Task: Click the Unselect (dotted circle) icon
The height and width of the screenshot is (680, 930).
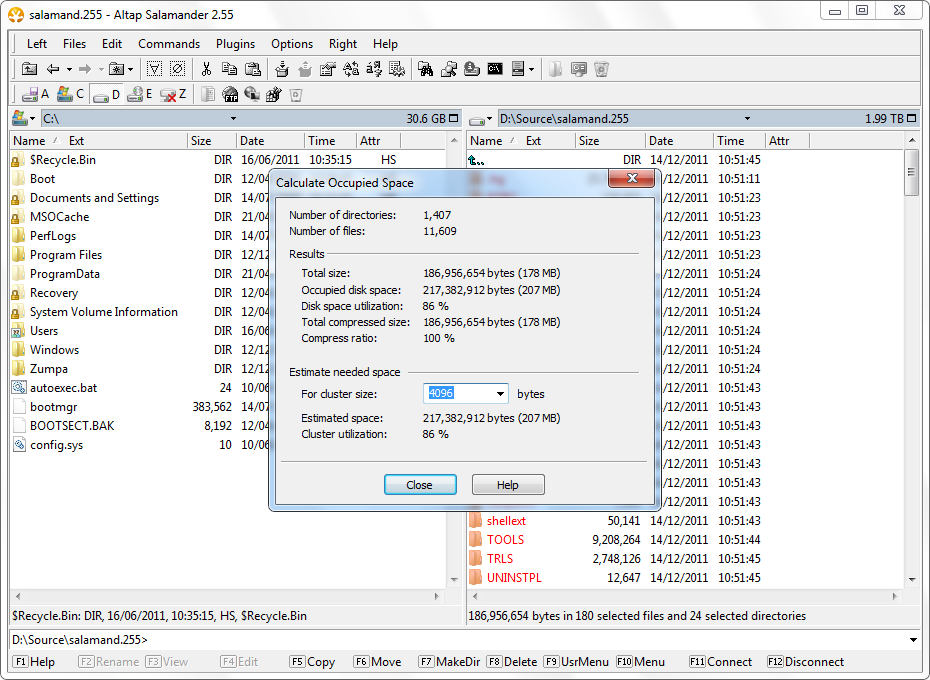Action: [x=177, y=69]
